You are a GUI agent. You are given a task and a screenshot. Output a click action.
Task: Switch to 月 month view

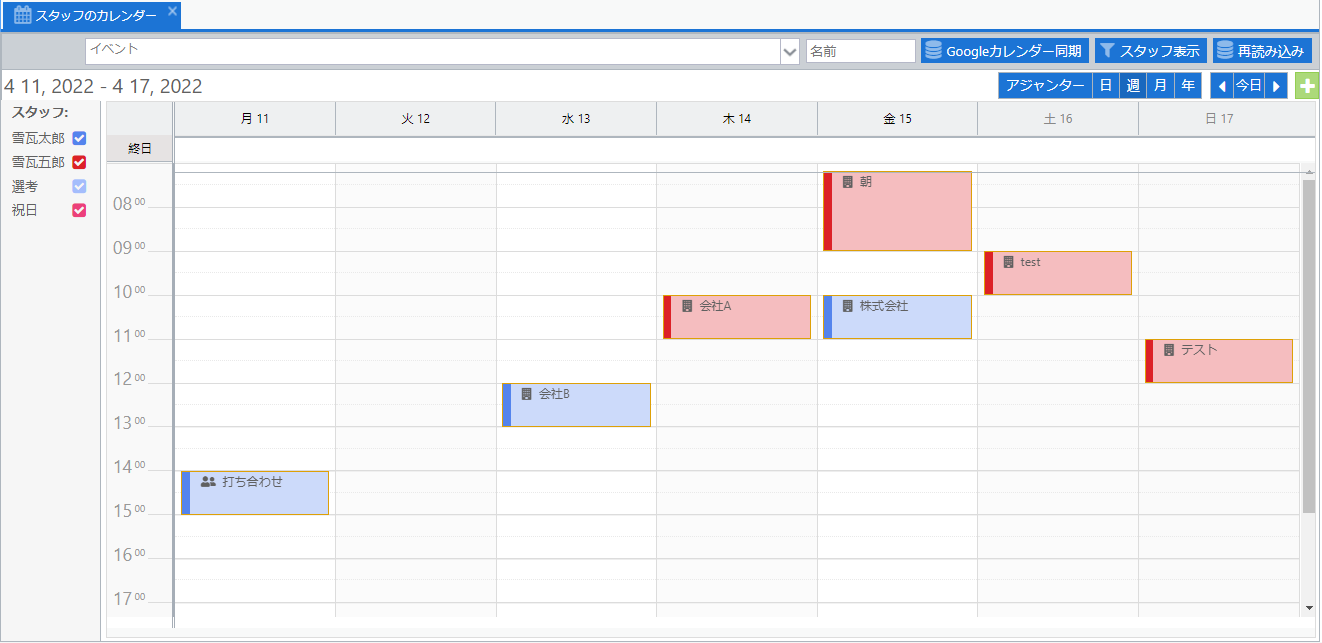(1160, 86)
